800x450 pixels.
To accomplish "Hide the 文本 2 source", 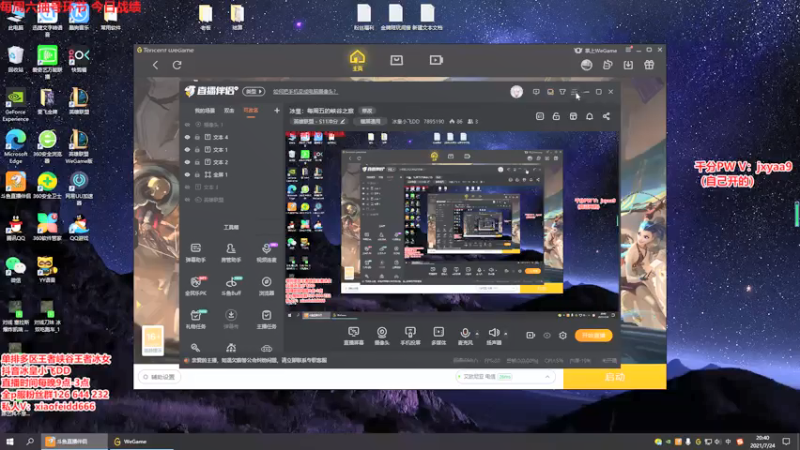I will tap(187, 162).
